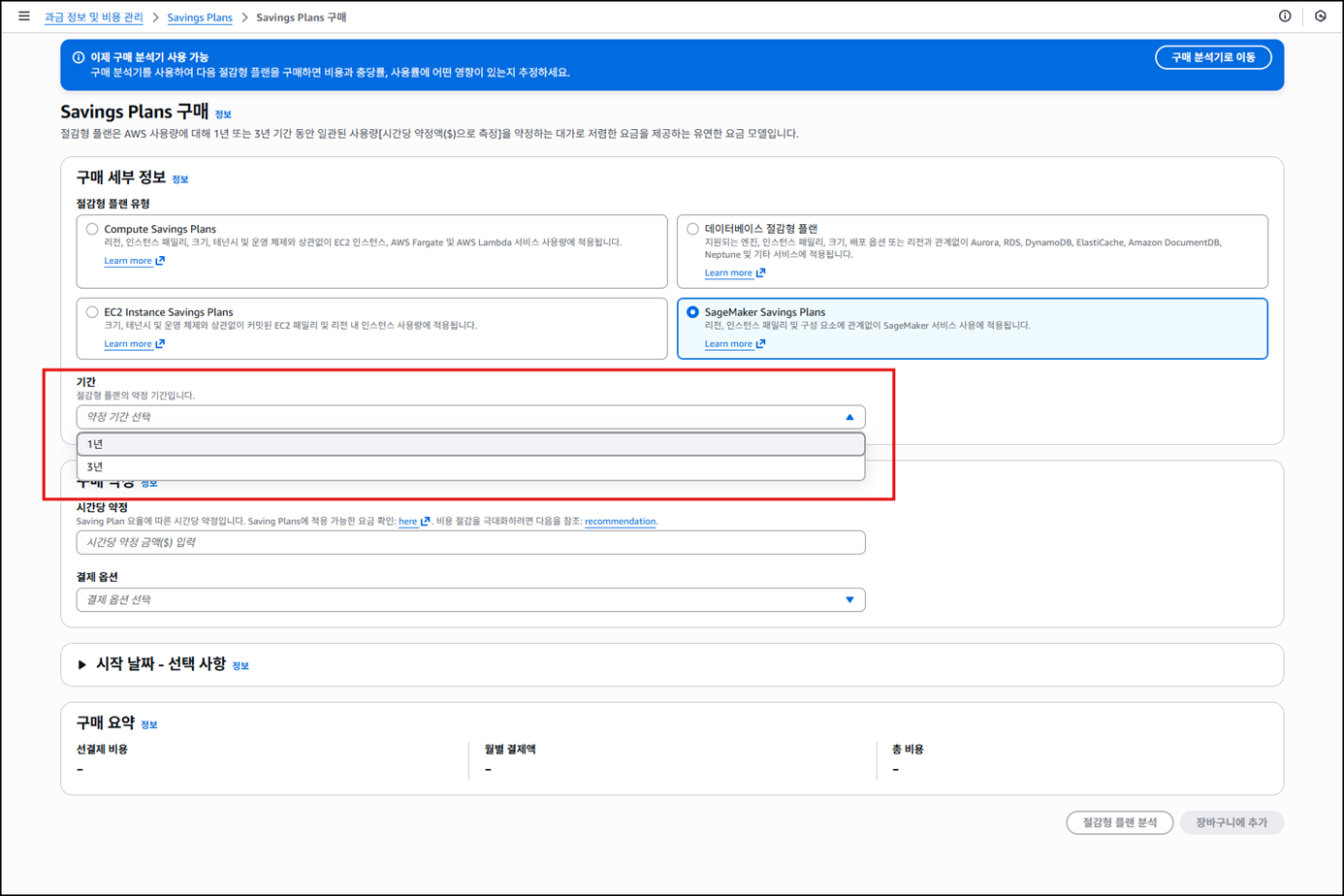1344x896 pixels.
Task: Click info icon in blue notification banner
Action: tap(79, 57)
